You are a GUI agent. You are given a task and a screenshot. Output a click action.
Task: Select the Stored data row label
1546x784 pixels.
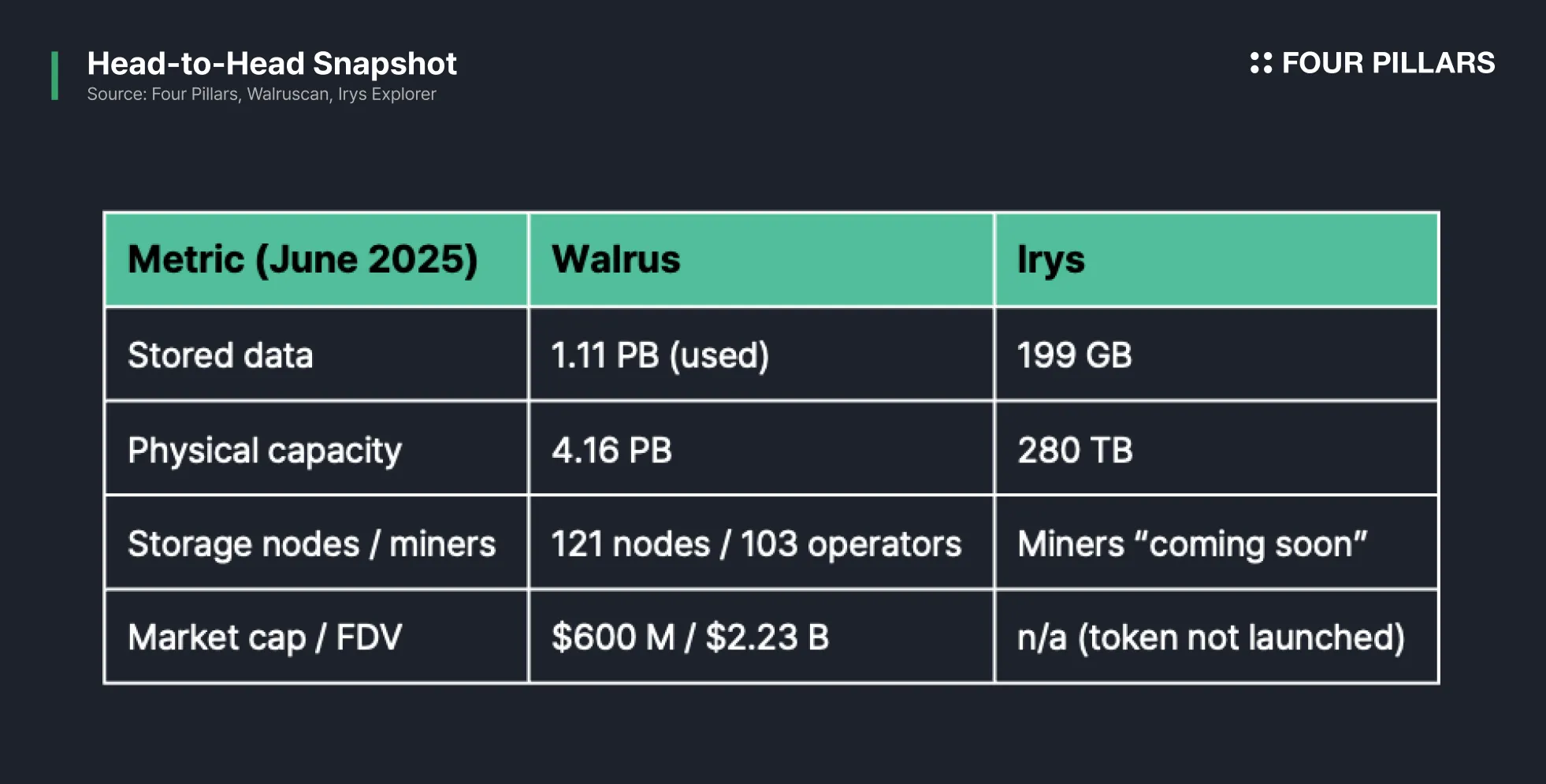(221, 355)
